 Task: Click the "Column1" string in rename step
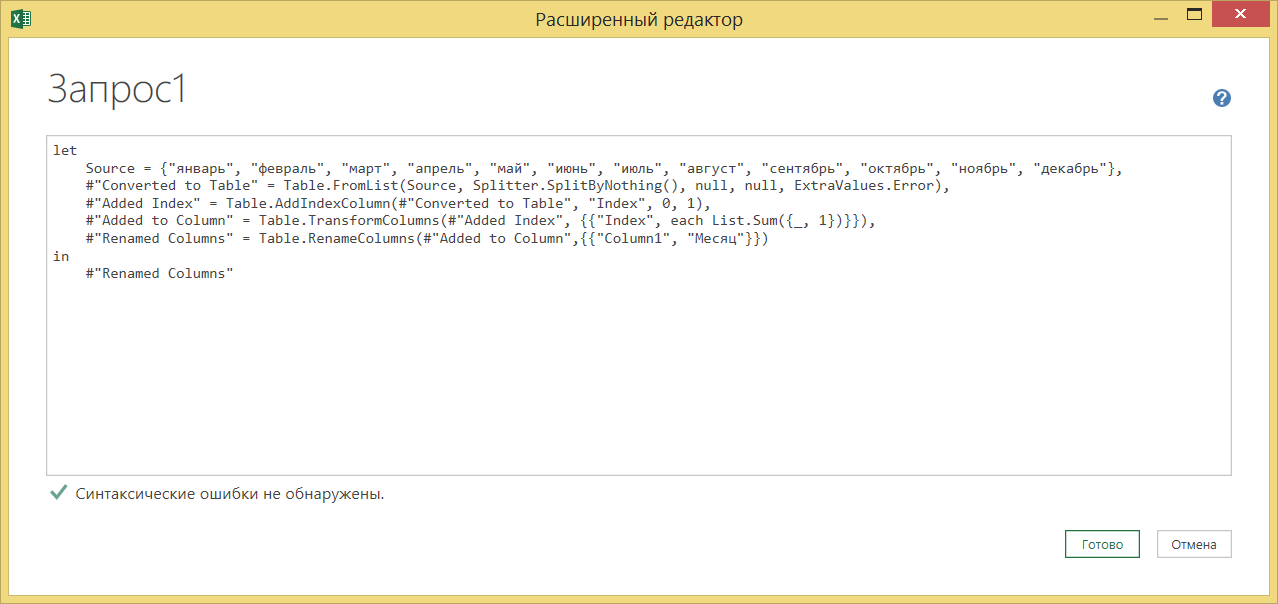(634, 239)
